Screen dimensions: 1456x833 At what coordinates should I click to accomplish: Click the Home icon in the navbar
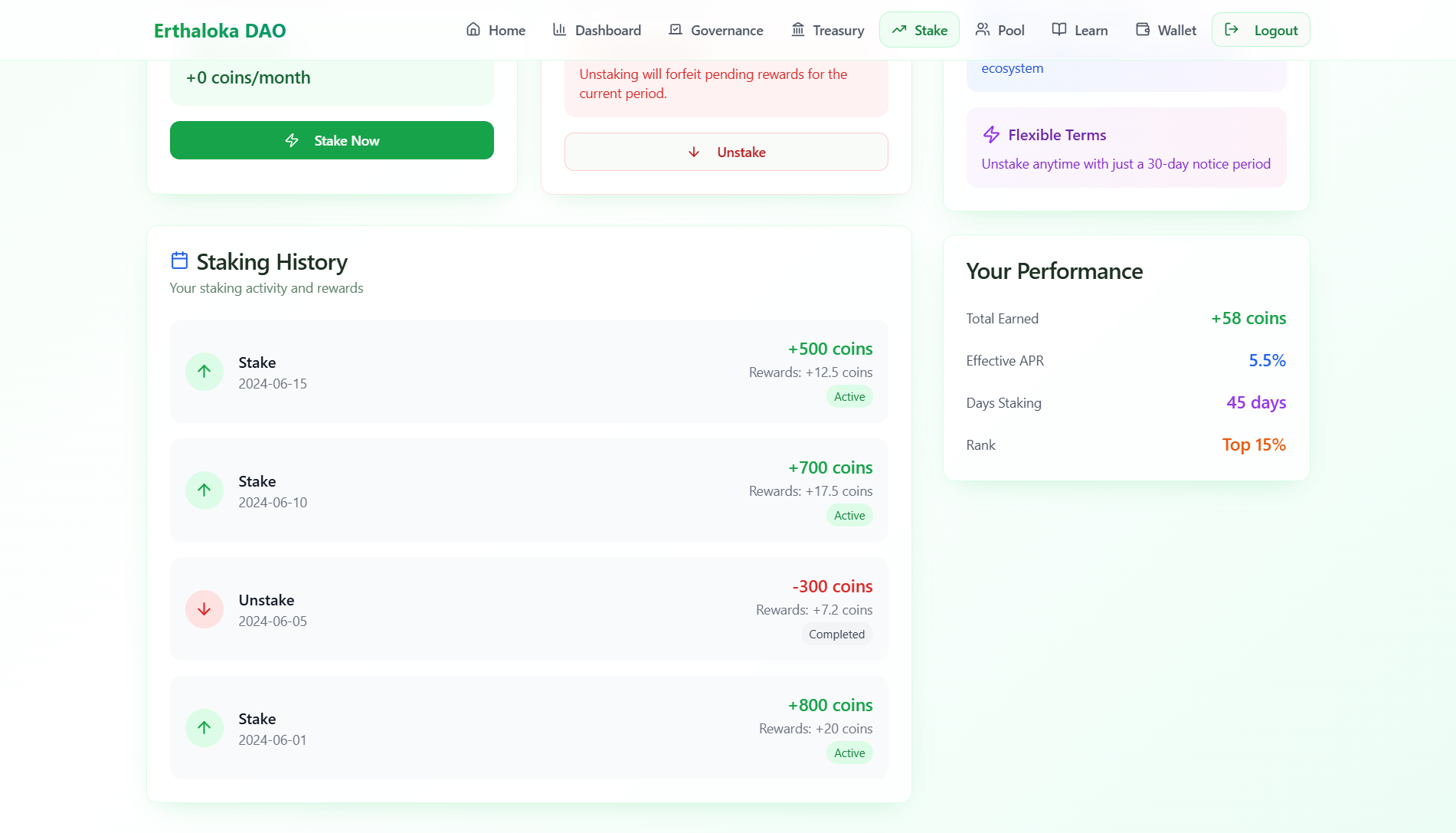473,30
